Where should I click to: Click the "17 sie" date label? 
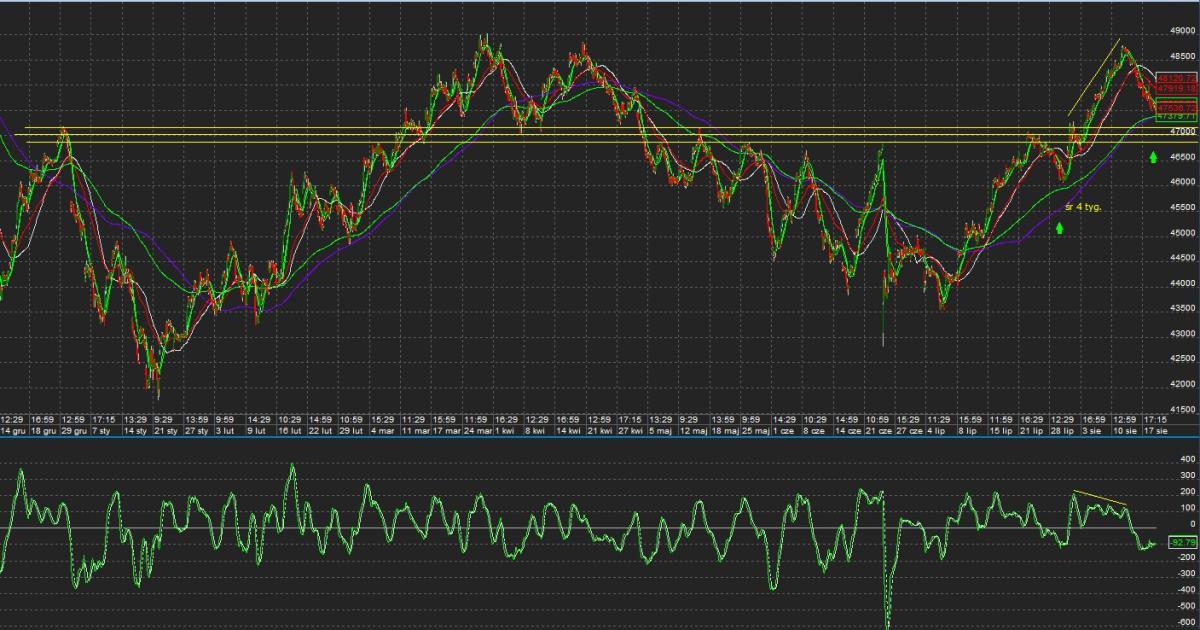(x=1155, y=430)
